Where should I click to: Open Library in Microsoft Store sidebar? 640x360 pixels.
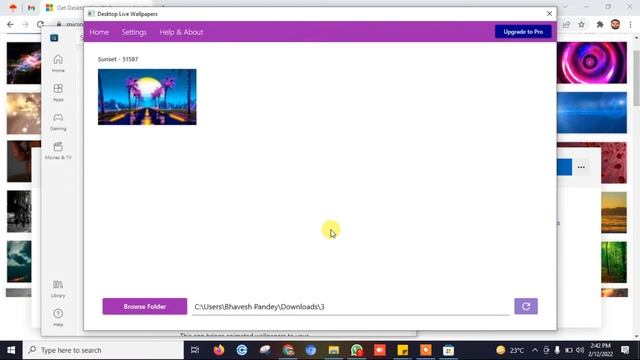(58, 289)
